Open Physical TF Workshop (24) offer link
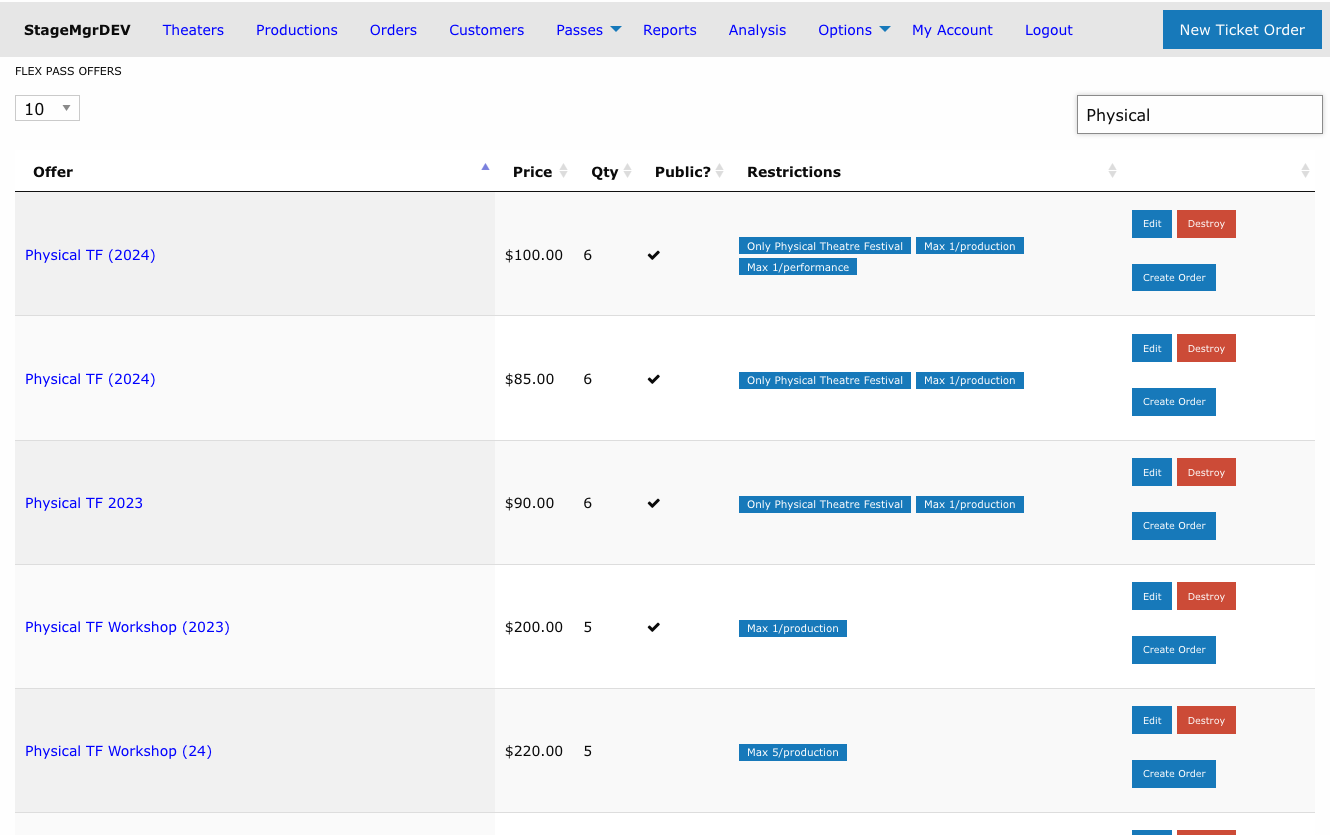Viewport: 1330px width, 835px height. 118,751
